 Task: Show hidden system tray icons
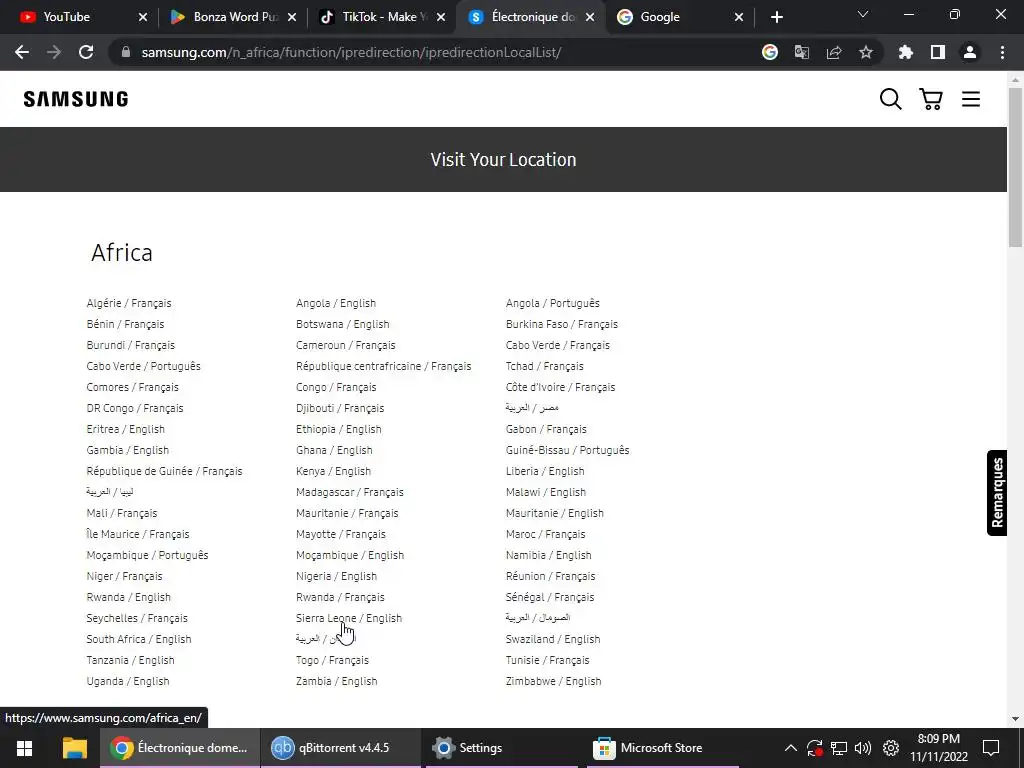click(790, 748)
